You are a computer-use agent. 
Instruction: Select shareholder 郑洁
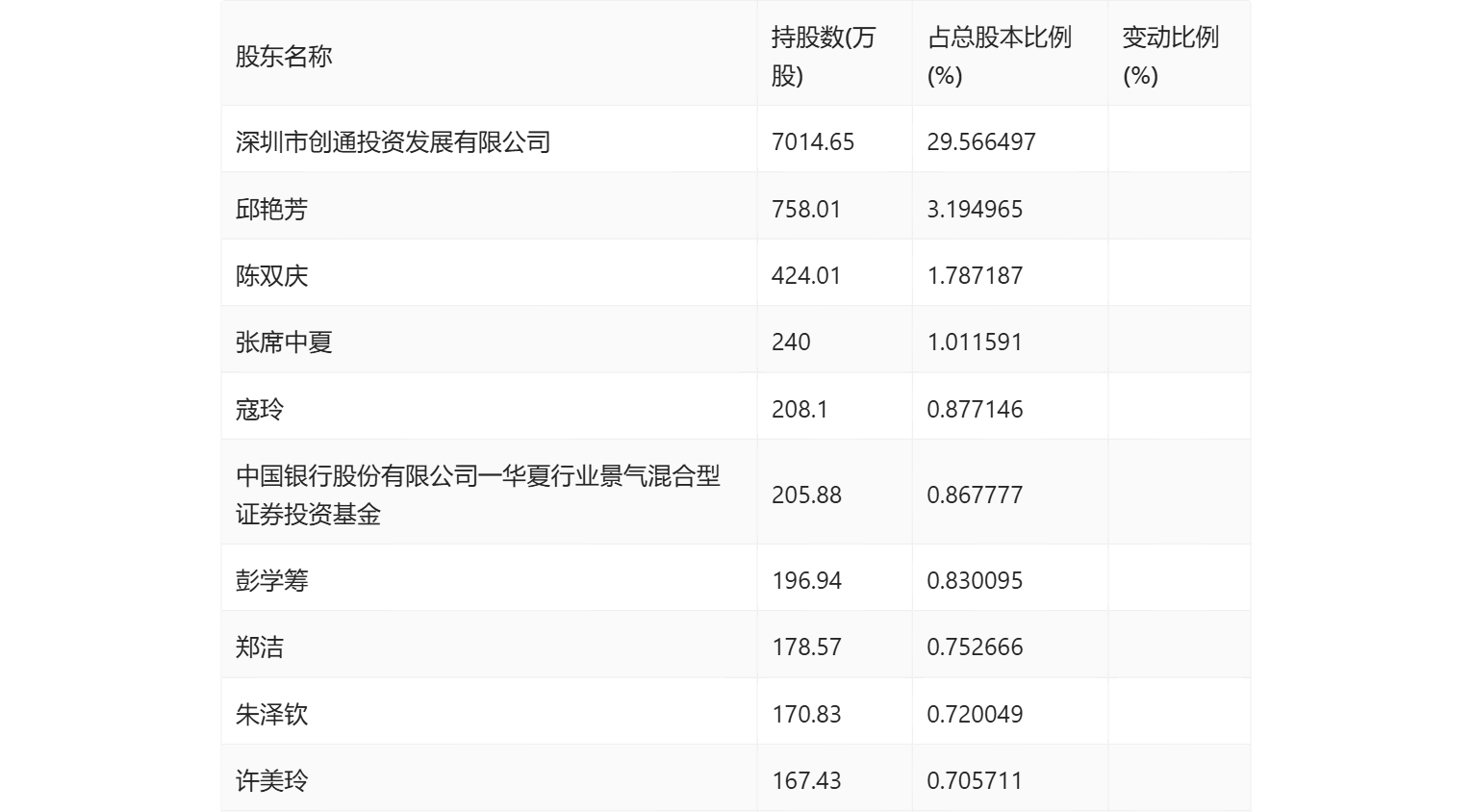coord(260,647)
